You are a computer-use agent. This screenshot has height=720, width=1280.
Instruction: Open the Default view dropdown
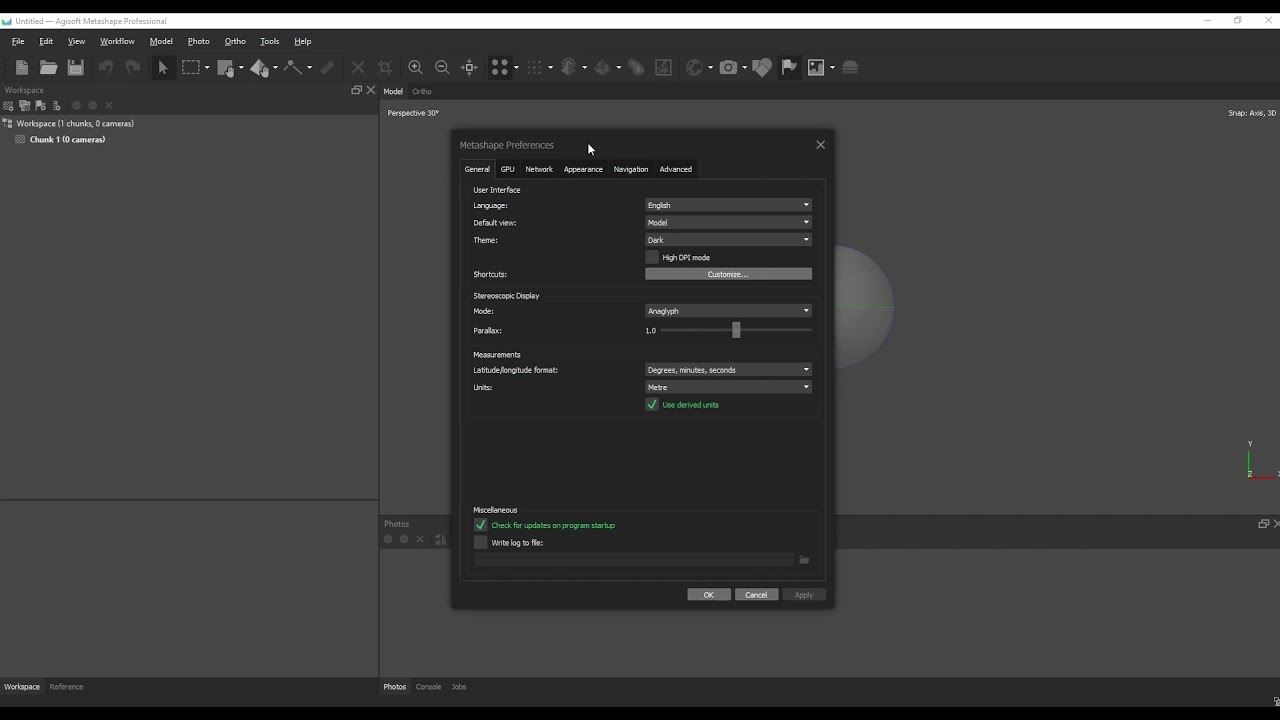click(728, 223)
